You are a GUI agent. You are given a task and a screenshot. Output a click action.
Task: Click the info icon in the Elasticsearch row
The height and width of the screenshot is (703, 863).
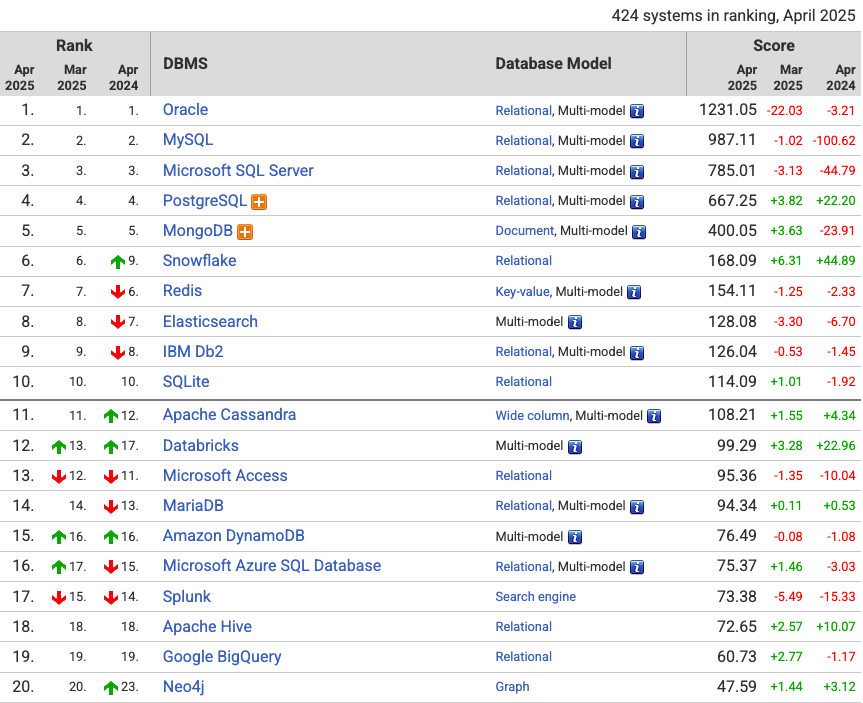575,322
